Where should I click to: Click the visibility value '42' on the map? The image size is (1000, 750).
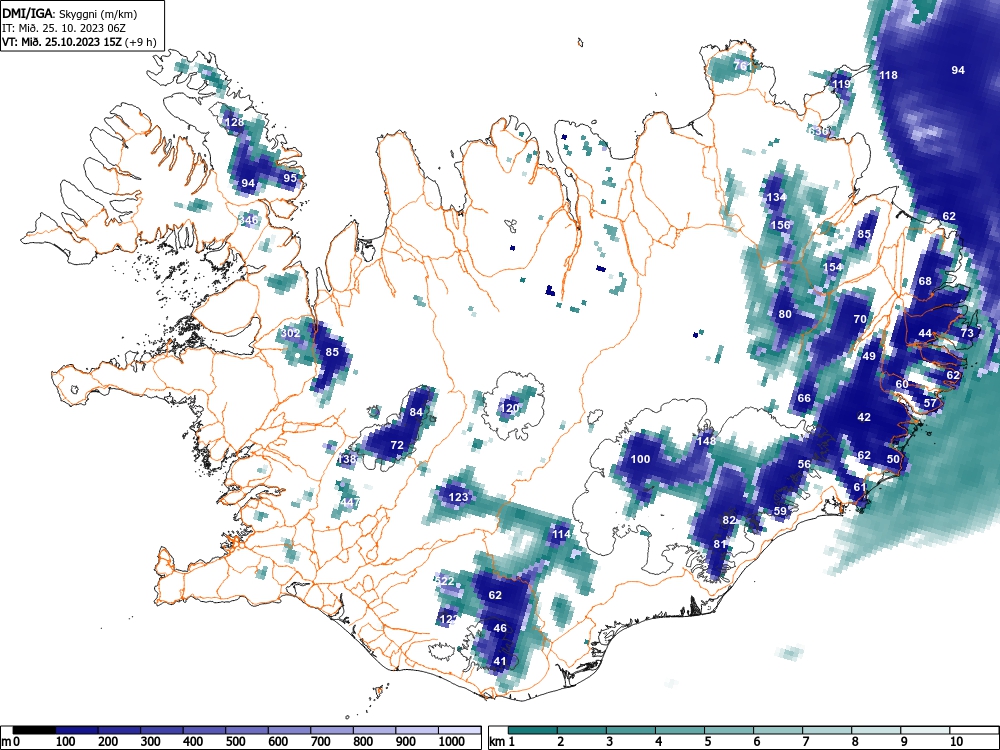point(864,417)
